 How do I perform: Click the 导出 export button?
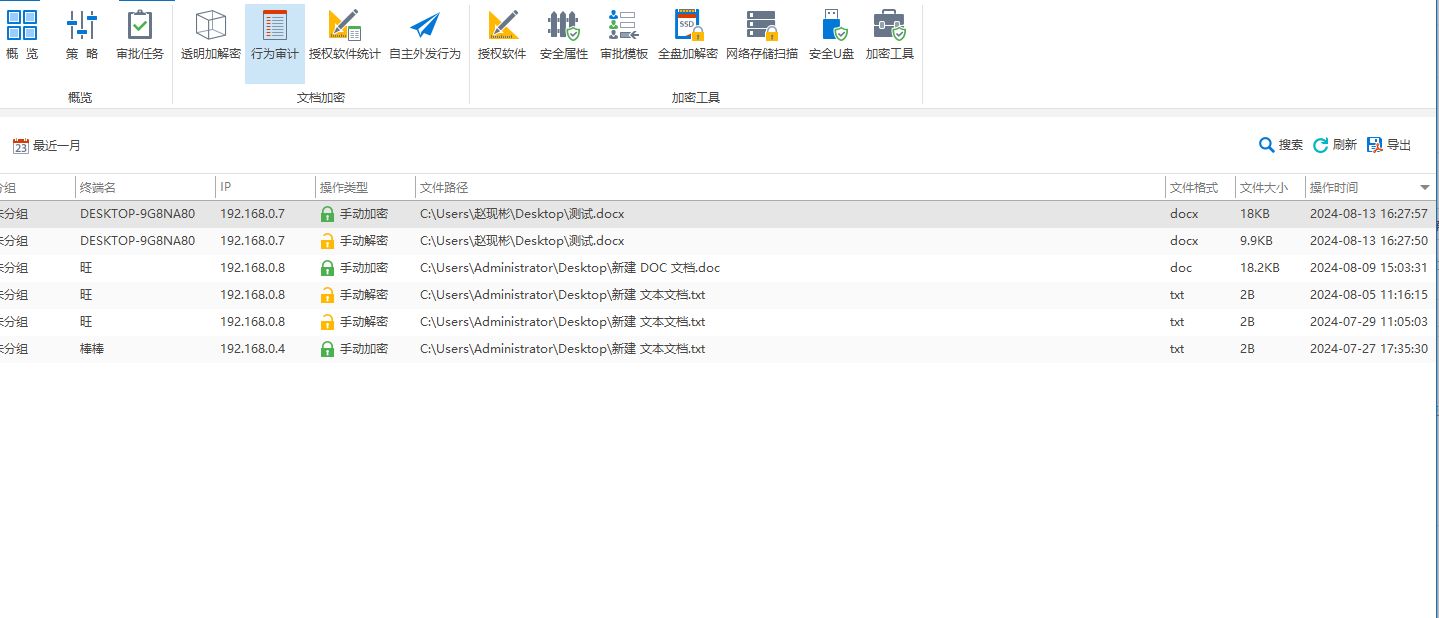(x=1389, y=145)
